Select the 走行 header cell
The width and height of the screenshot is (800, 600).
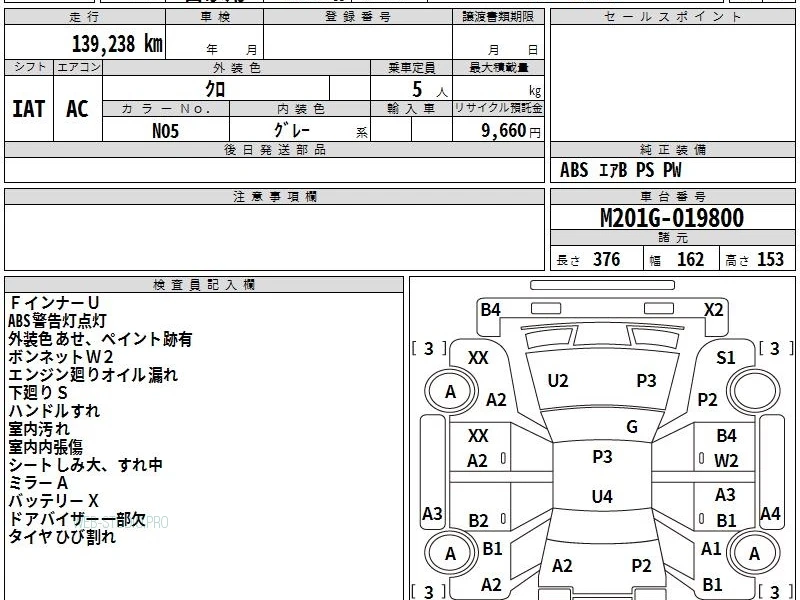(x=85, y=17)
